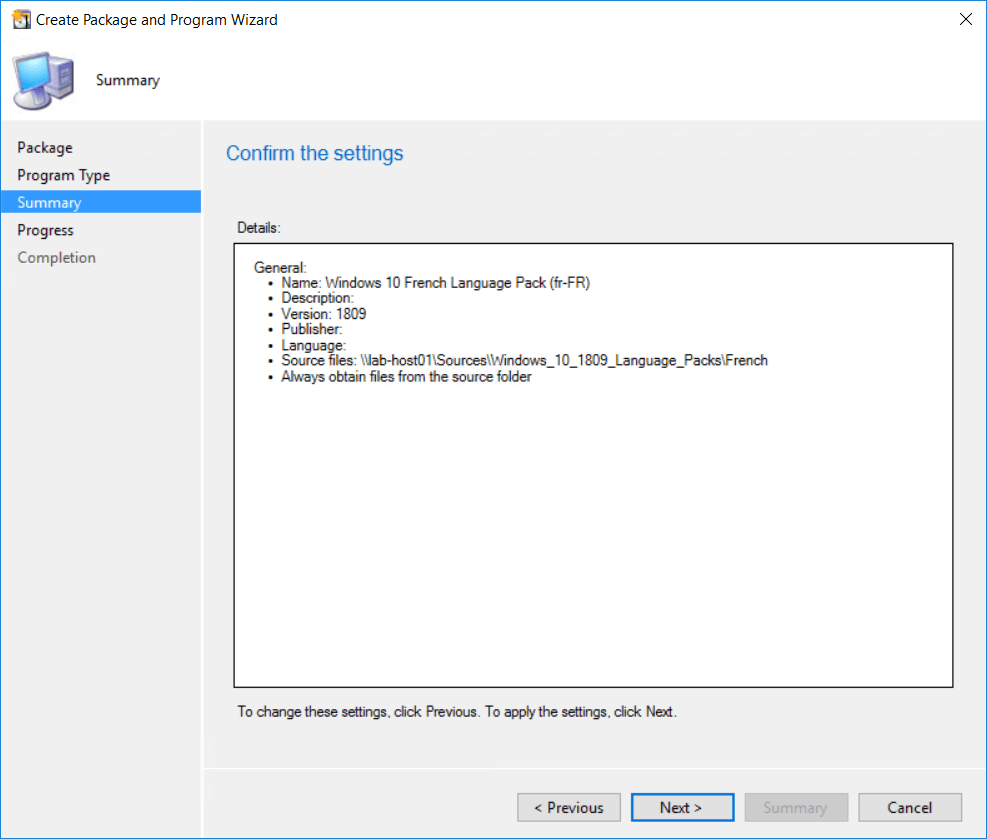The image size is (987, 839).
Task: Go to the Package step in the sidebar
Action: [45, 148]
